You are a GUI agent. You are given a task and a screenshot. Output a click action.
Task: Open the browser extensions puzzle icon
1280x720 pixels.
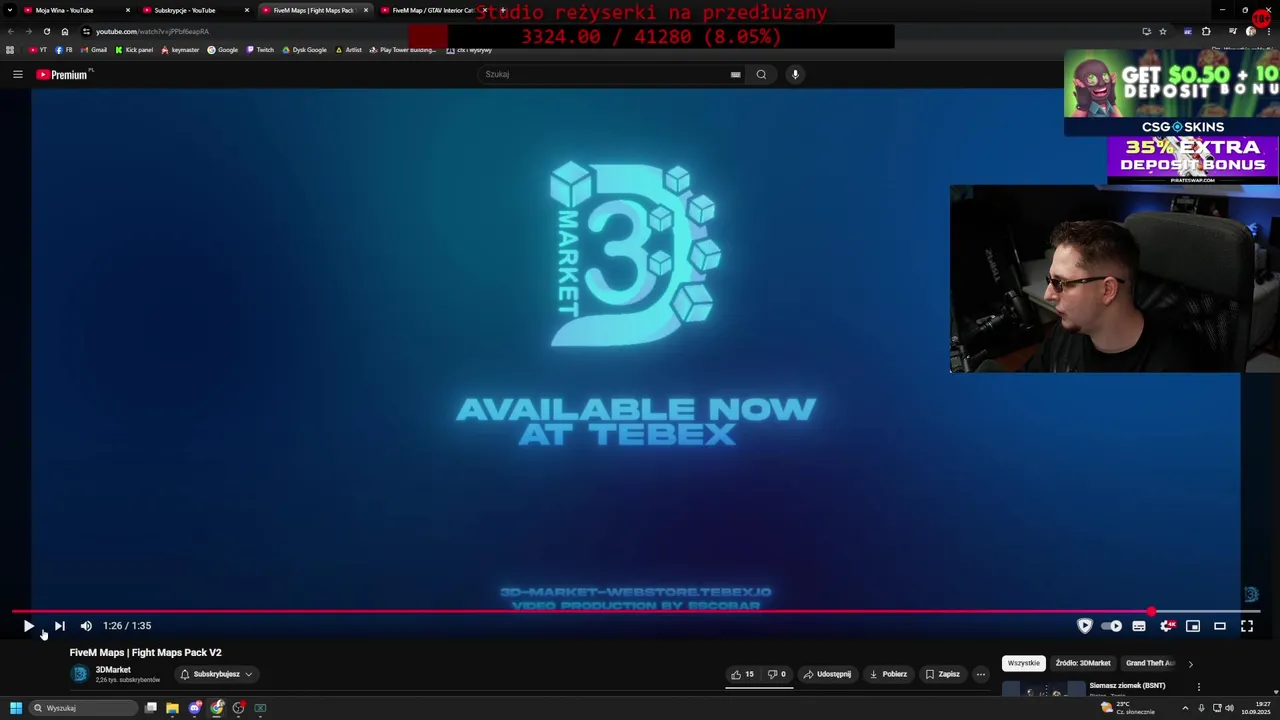[1206, 31]
